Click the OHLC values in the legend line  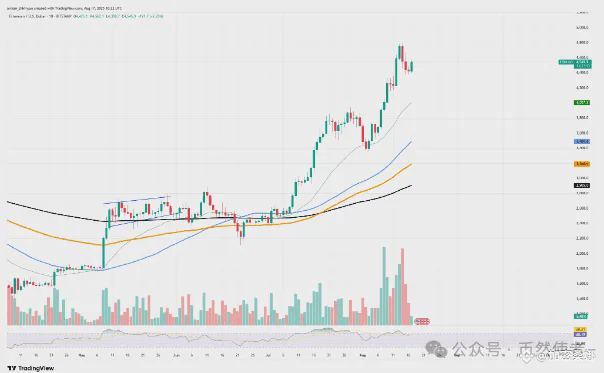pos(119,16)
